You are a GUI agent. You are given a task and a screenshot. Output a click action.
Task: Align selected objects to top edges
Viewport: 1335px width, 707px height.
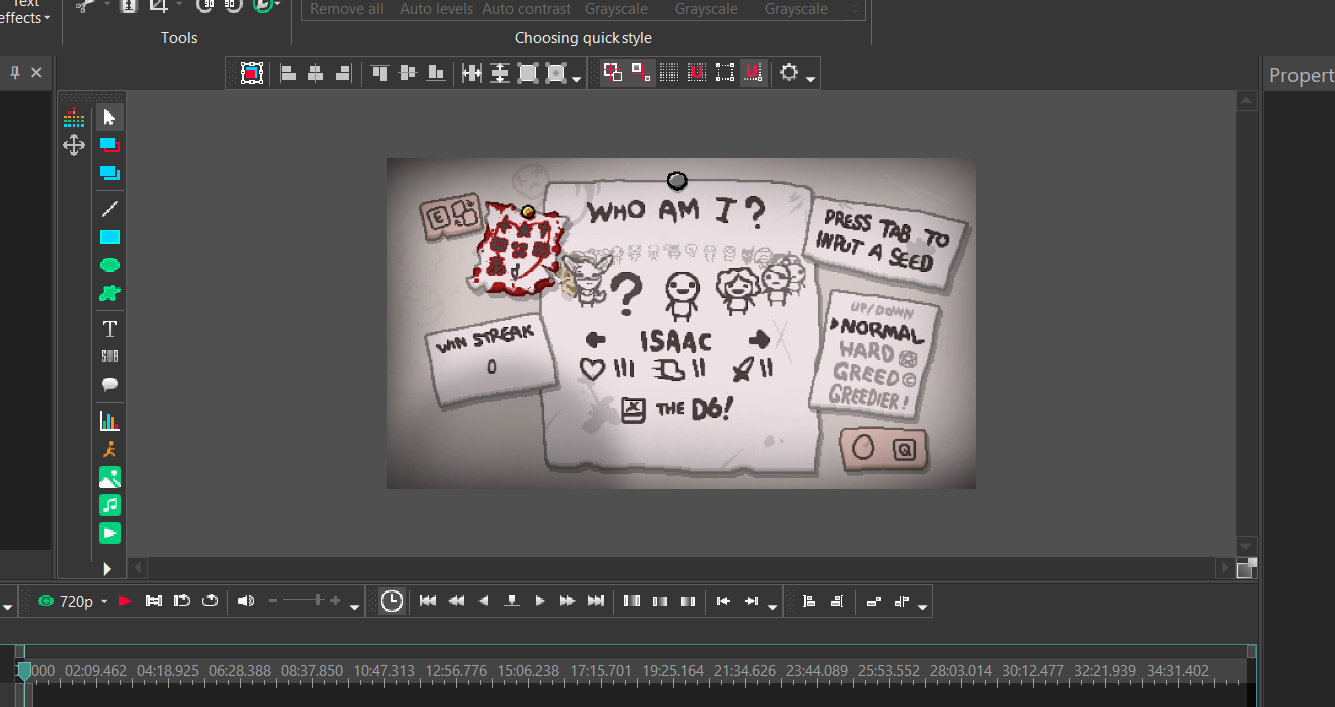(380, 73)
